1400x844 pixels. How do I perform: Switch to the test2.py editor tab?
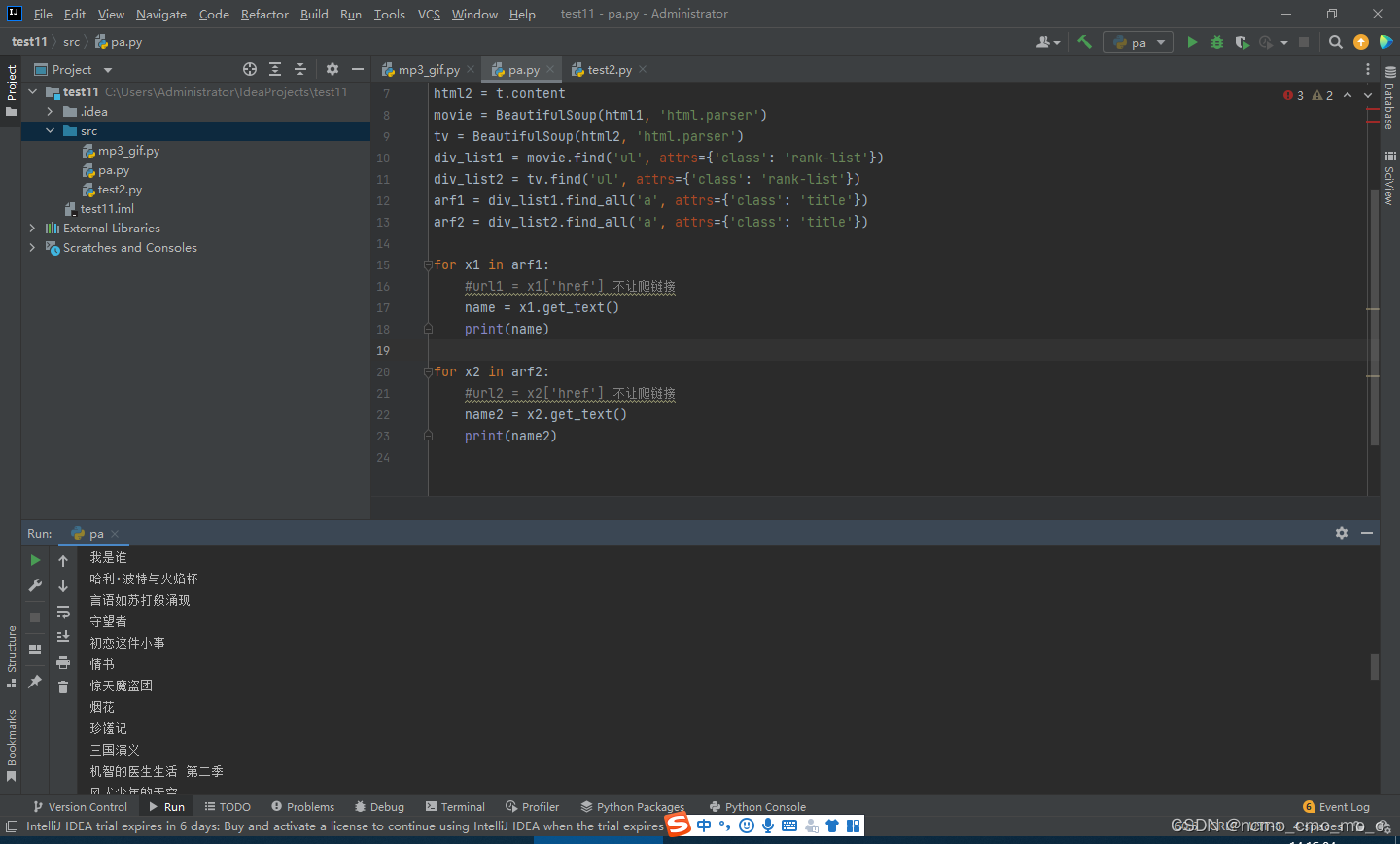point(610,69)
